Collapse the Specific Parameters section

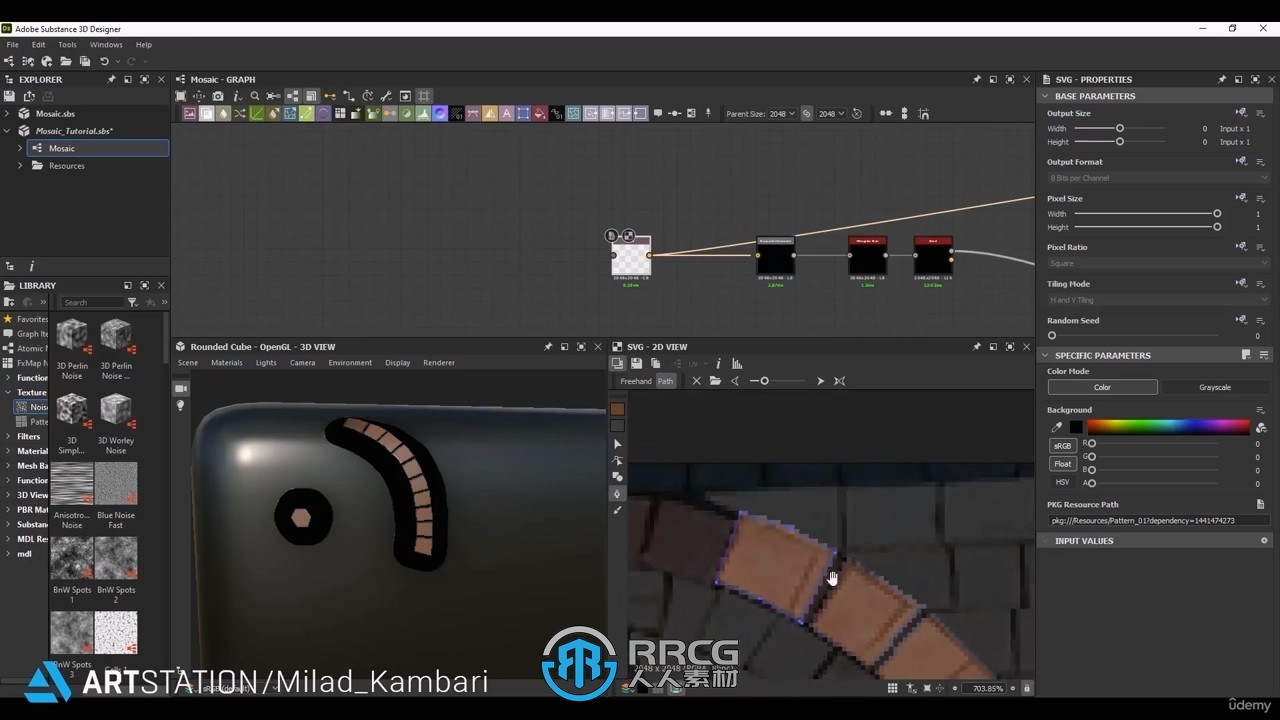pyautogui.click(x=1046, y=355)
